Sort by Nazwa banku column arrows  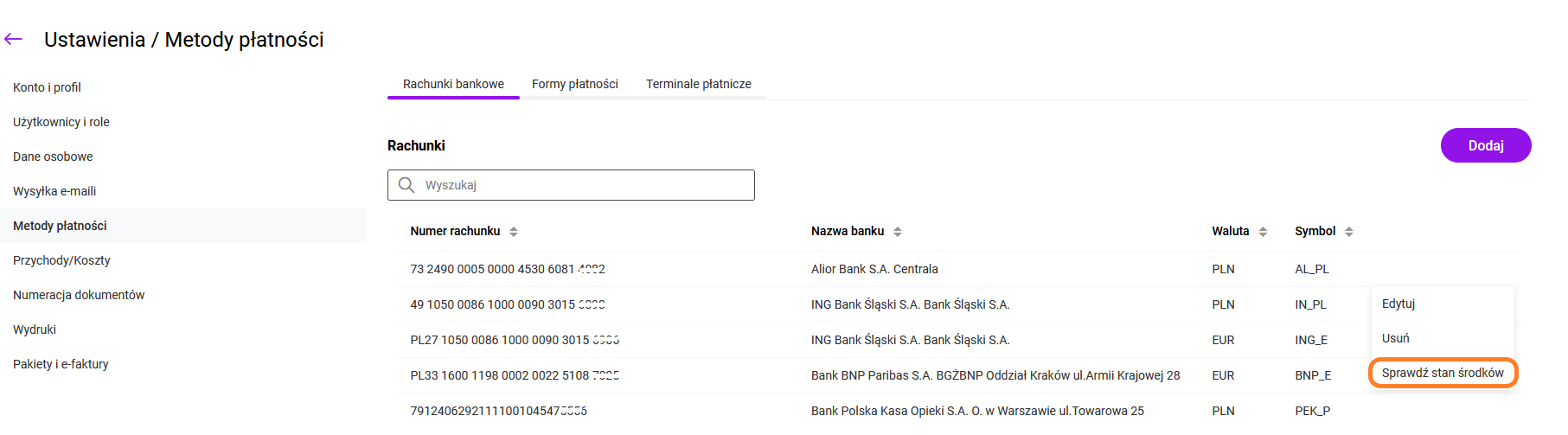click(x=898, y=232)
